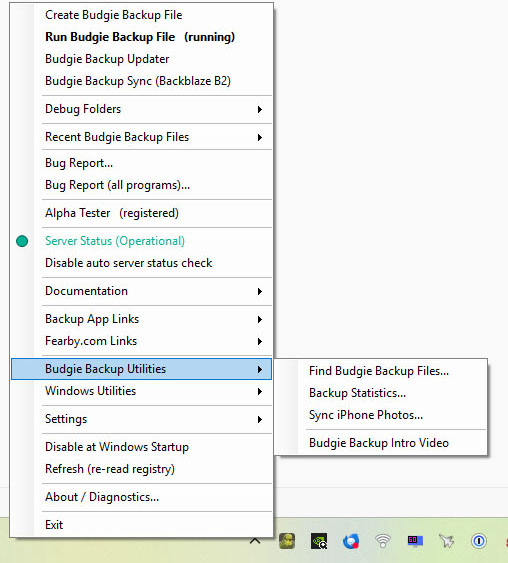
Task: Select Refresh (re-read registry)
Action: [x=141, y=469]
